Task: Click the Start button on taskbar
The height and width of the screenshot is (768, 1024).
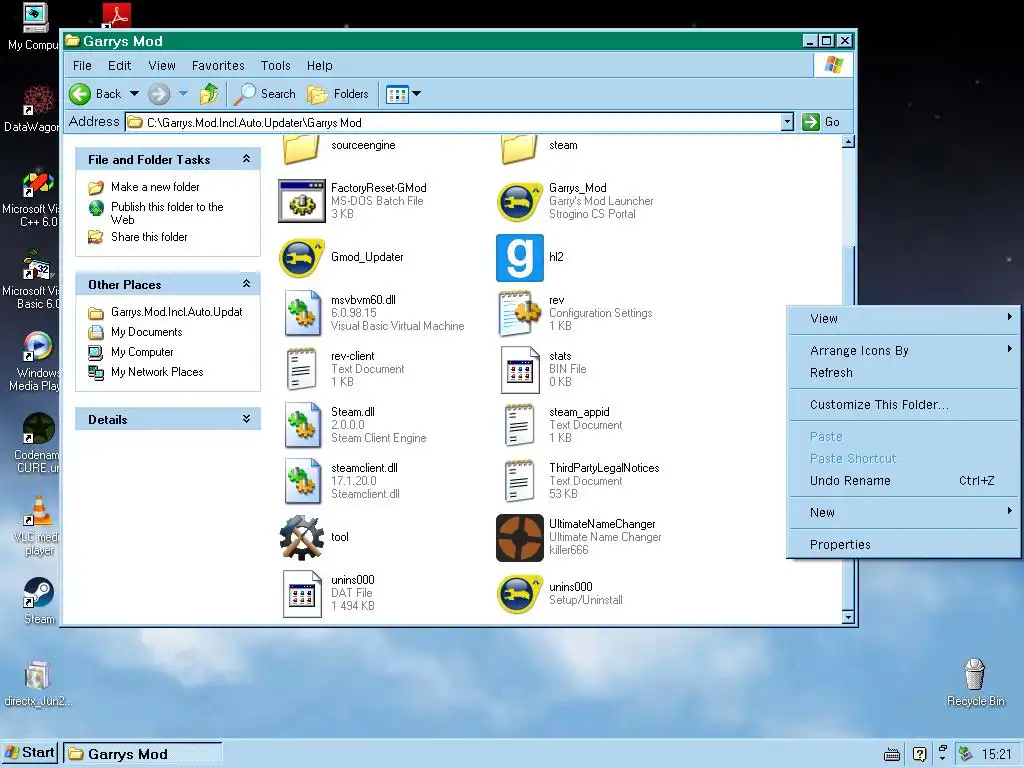Action: 29,753
